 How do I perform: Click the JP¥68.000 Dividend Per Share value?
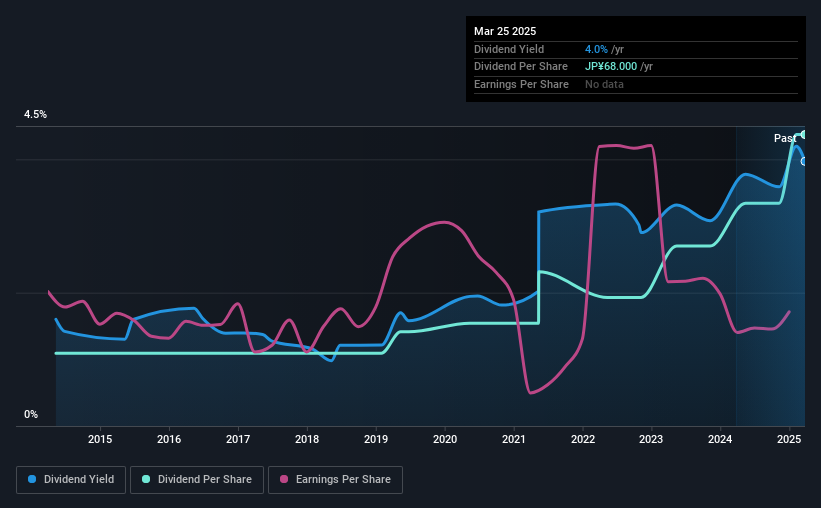(x=611, y=67)
